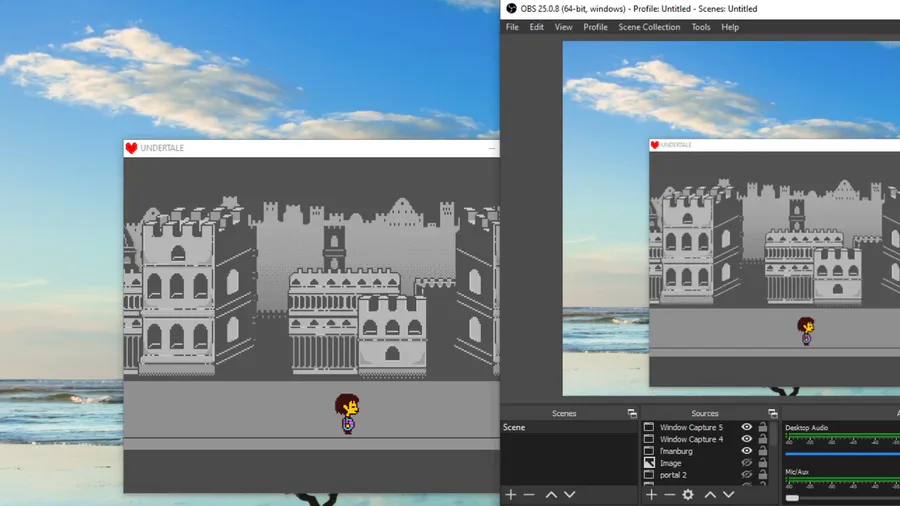Click the OBS logo in title bar

coord(511,9)
